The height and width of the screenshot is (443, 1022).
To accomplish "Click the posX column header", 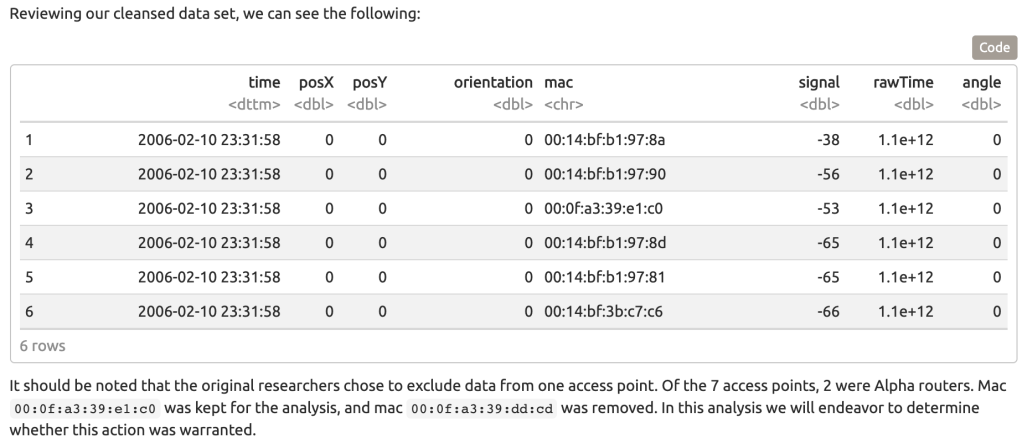I will 313,84.
